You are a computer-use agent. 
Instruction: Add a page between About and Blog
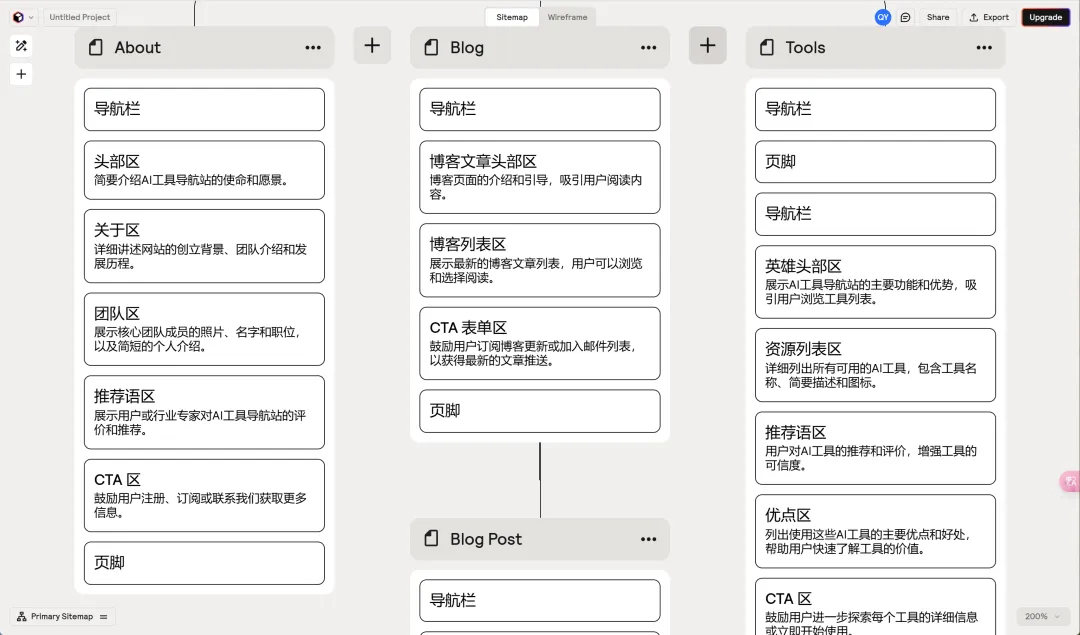(x=372, y=45)
